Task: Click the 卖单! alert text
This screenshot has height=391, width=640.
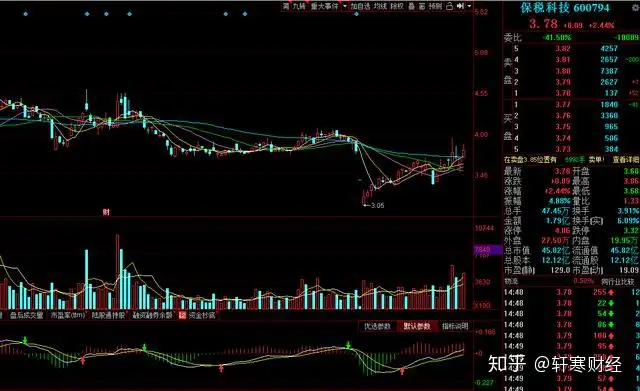Action: click(x=596, y=160)
